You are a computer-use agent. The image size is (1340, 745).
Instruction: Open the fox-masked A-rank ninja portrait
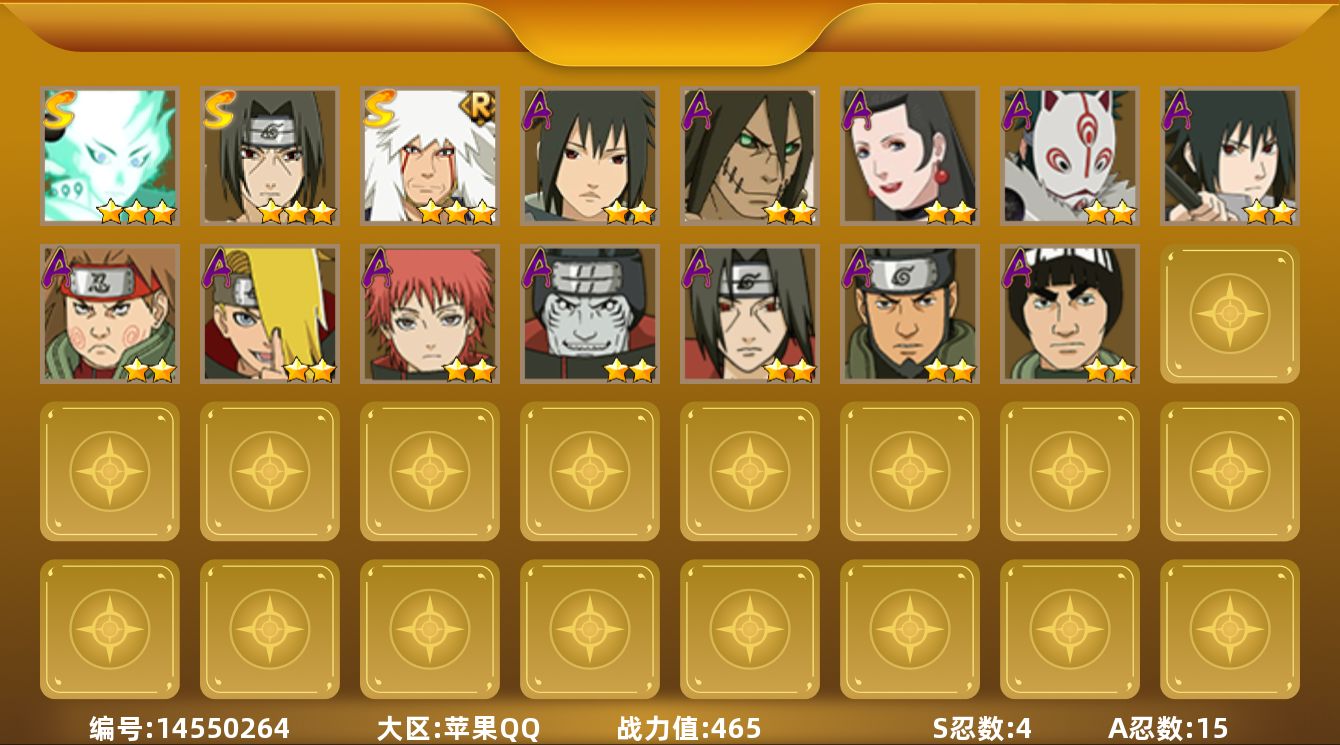point(1070,156)
